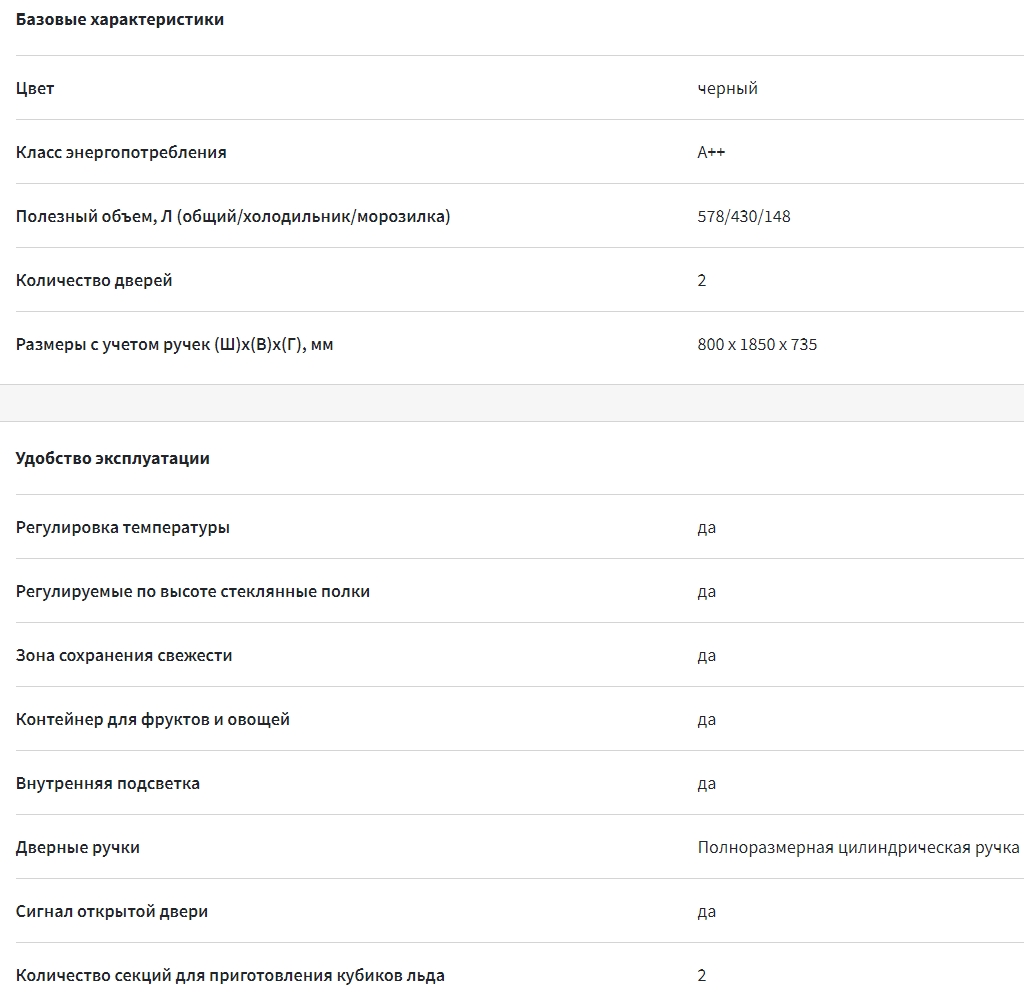
Task: Click the 'Внутренняя подсветка' label
Action: (108, 783)
